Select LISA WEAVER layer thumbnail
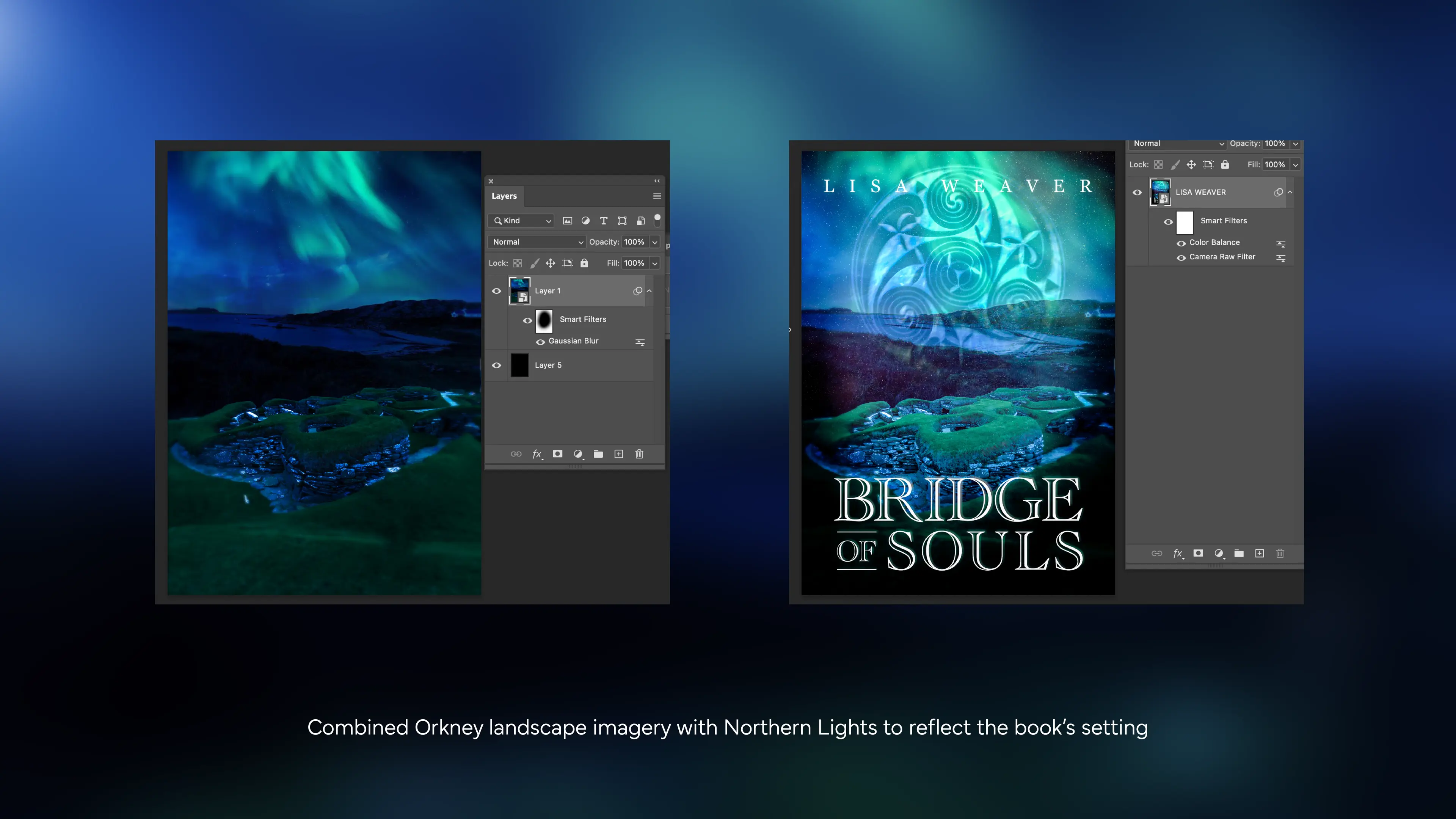 coord(1160,193)
